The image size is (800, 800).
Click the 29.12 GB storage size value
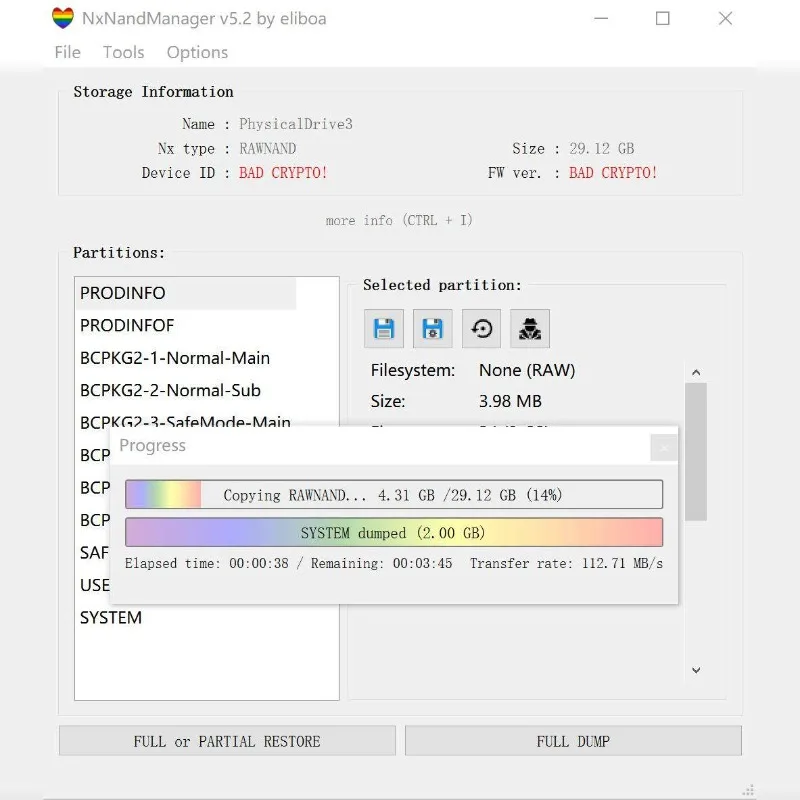602,148
